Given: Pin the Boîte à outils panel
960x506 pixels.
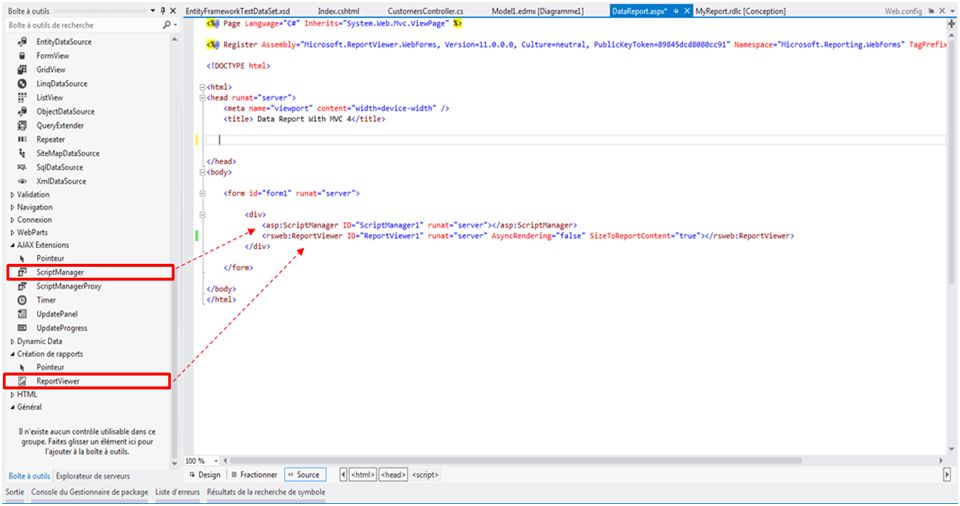Looking at the screenshot, I should (x=162, y=10).
